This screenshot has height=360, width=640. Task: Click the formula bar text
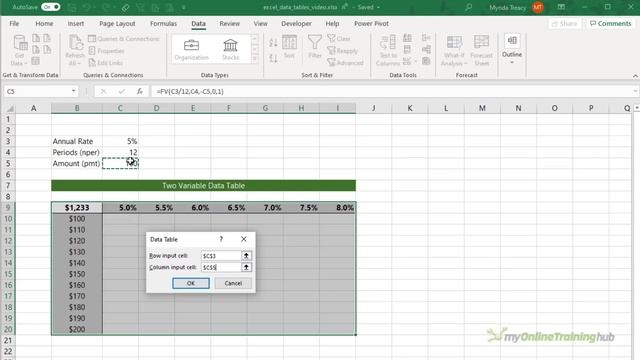pos(190,91)
